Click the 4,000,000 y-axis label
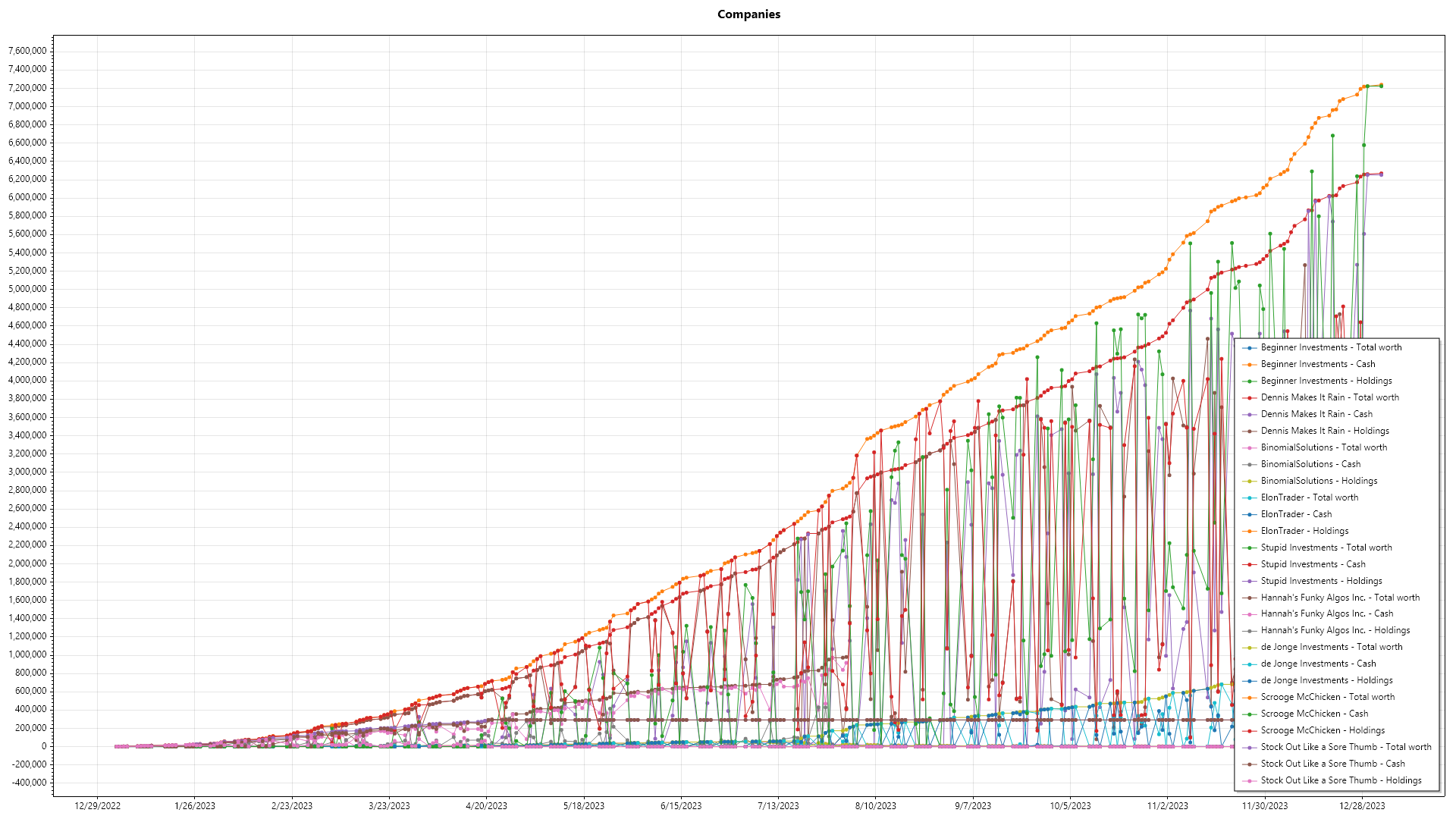Viewport: 1456px width, 819px height. (27, 380)
